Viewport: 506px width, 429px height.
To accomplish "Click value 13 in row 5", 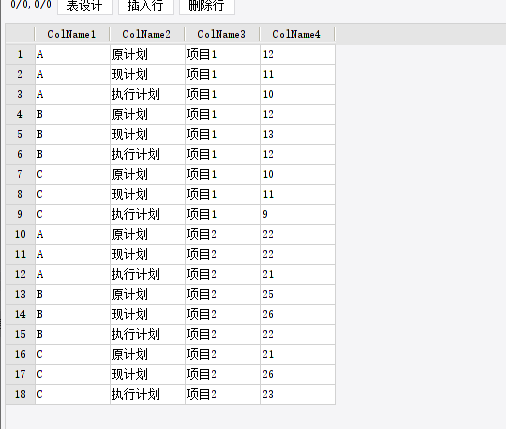I will [298, 134].
